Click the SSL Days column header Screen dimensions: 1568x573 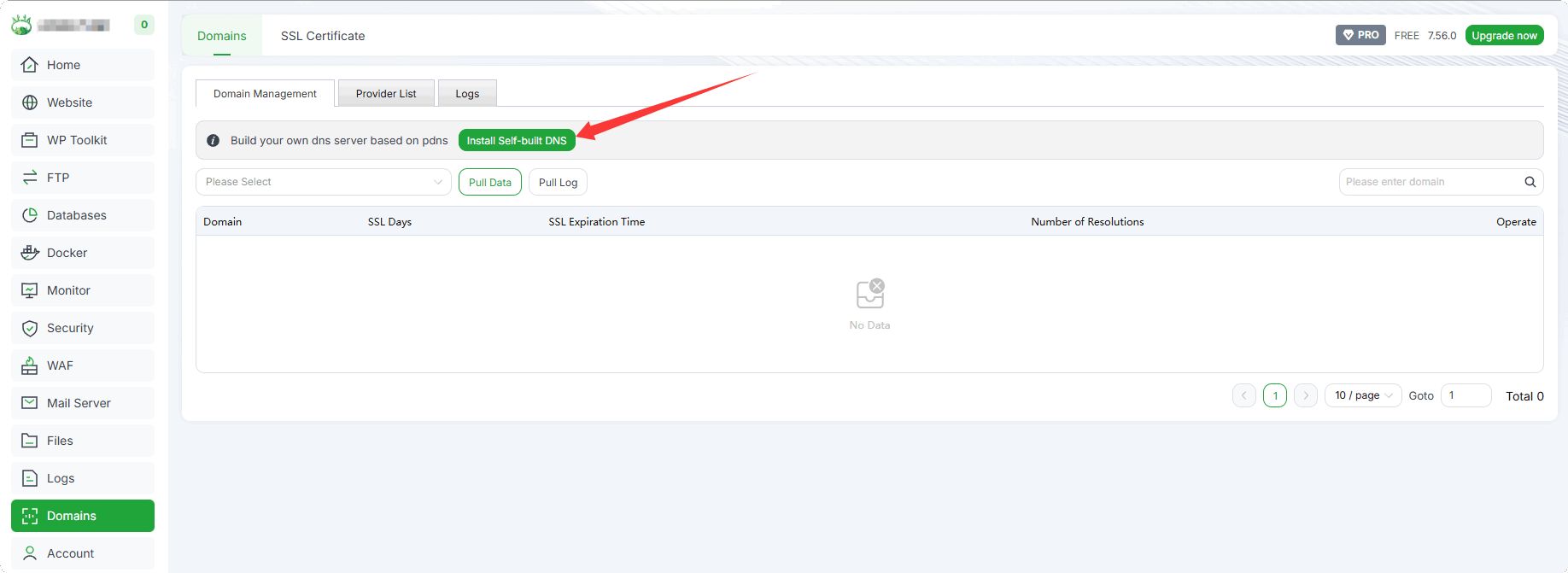[389, 222]
